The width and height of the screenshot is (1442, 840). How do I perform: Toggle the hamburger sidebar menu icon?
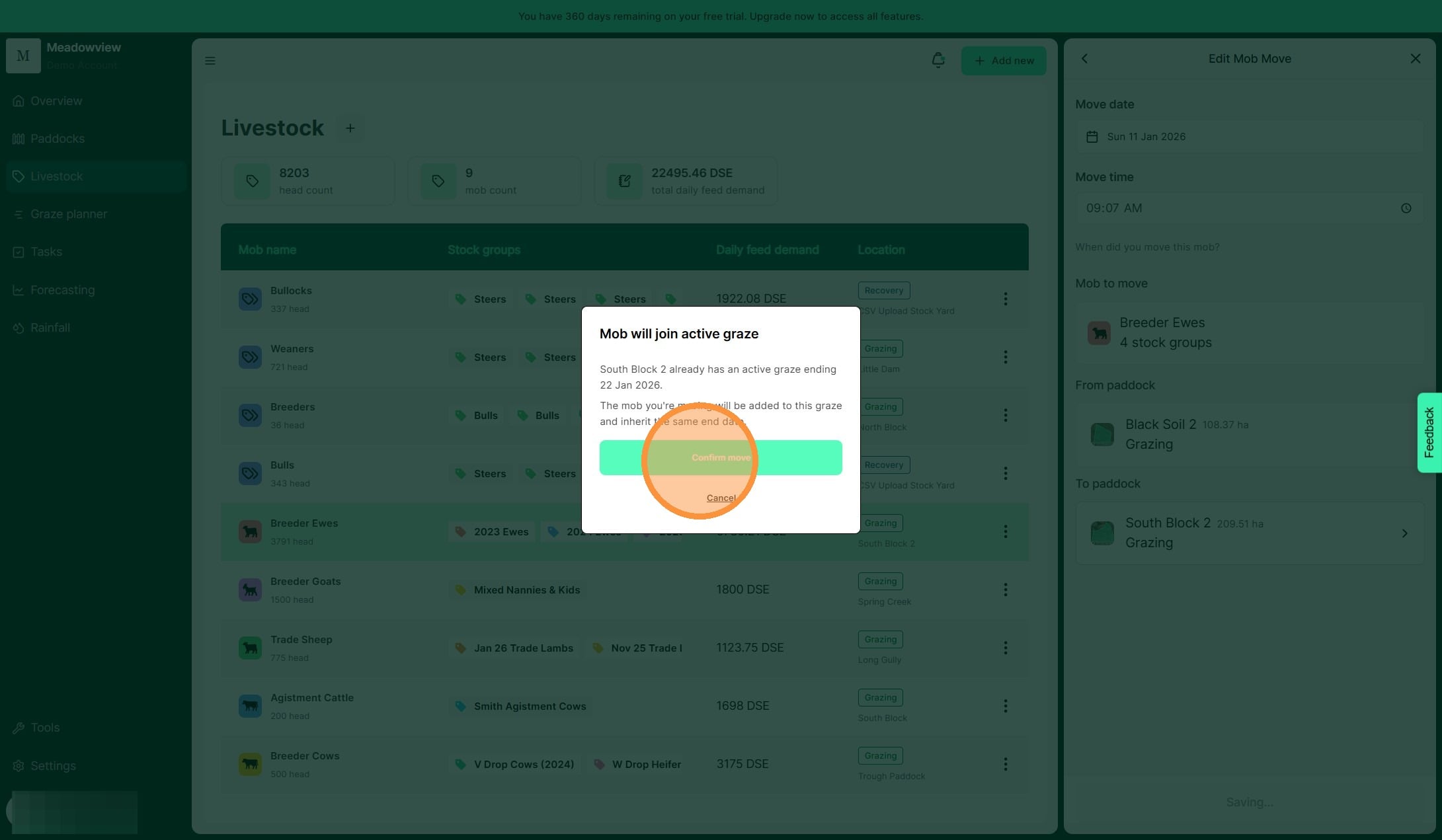tap(210, 61)
